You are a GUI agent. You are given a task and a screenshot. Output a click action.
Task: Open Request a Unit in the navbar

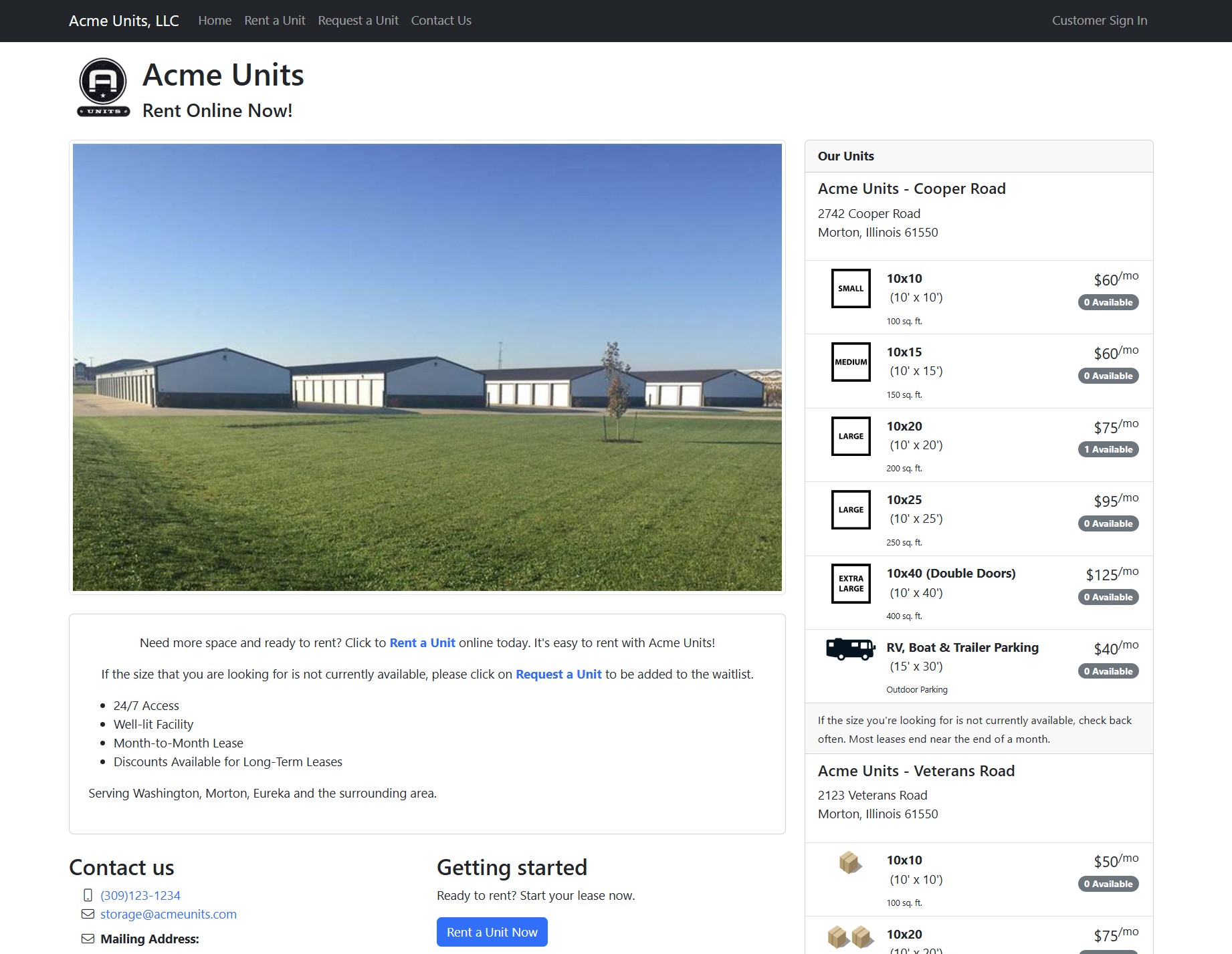tap(358, 21)
